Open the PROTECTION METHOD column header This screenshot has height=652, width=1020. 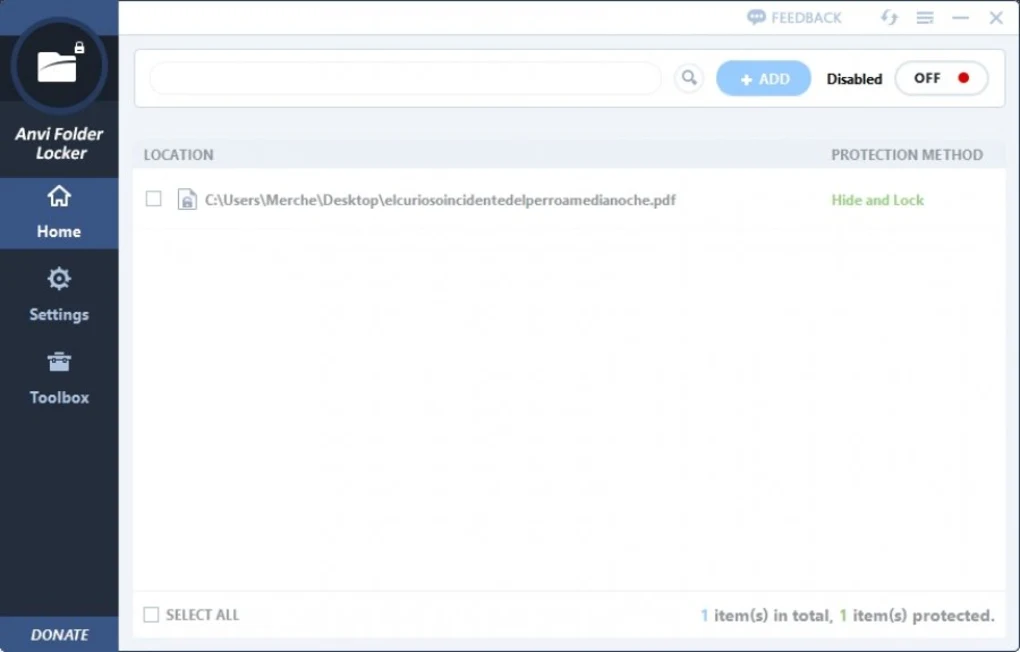tap(906, 155)
